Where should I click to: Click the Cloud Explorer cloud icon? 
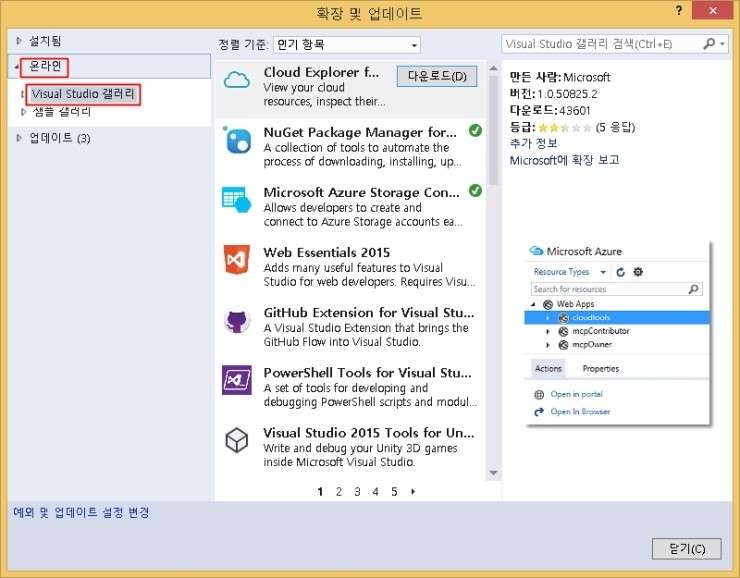pos(236,80)
